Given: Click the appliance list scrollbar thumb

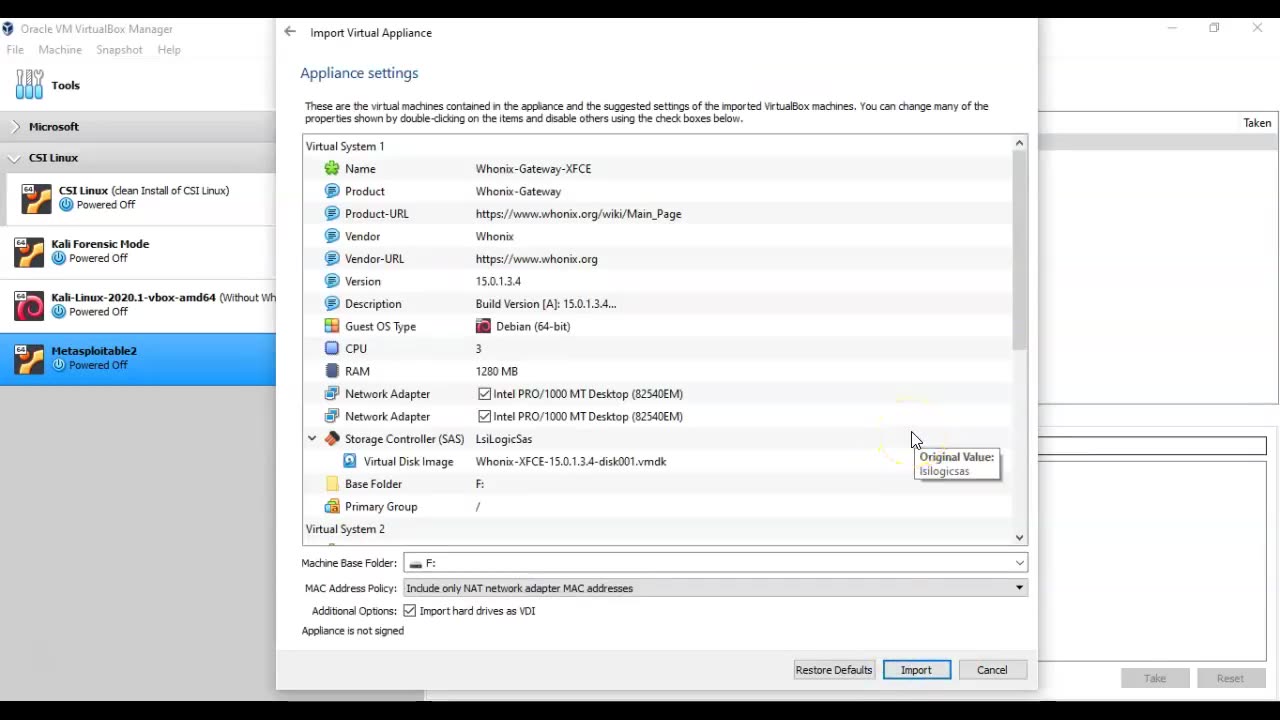Looking at the screenshot, I should tap(1019, 250).
